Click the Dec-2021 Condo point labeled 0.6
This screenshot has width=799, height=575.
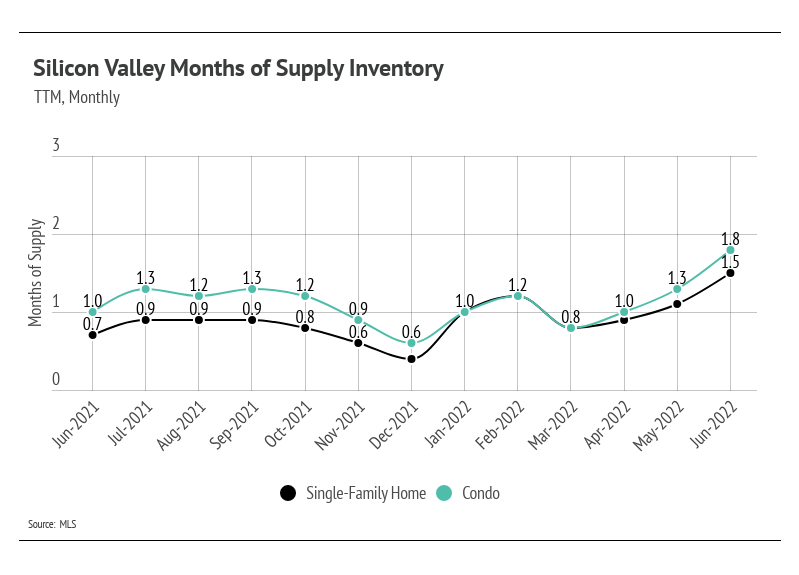(x=411, y=343)
